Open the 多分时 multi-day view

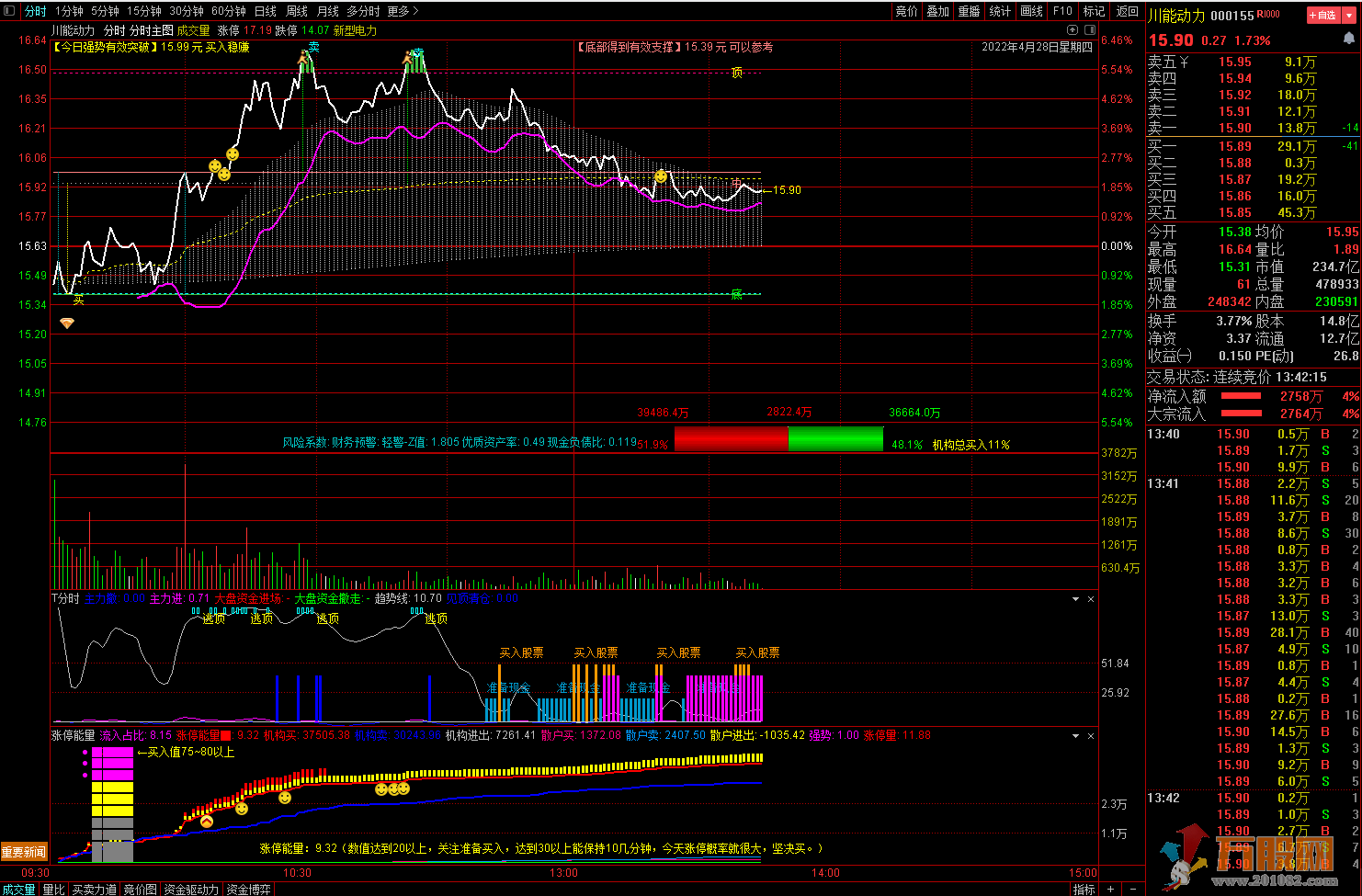(x=363, y=11)
